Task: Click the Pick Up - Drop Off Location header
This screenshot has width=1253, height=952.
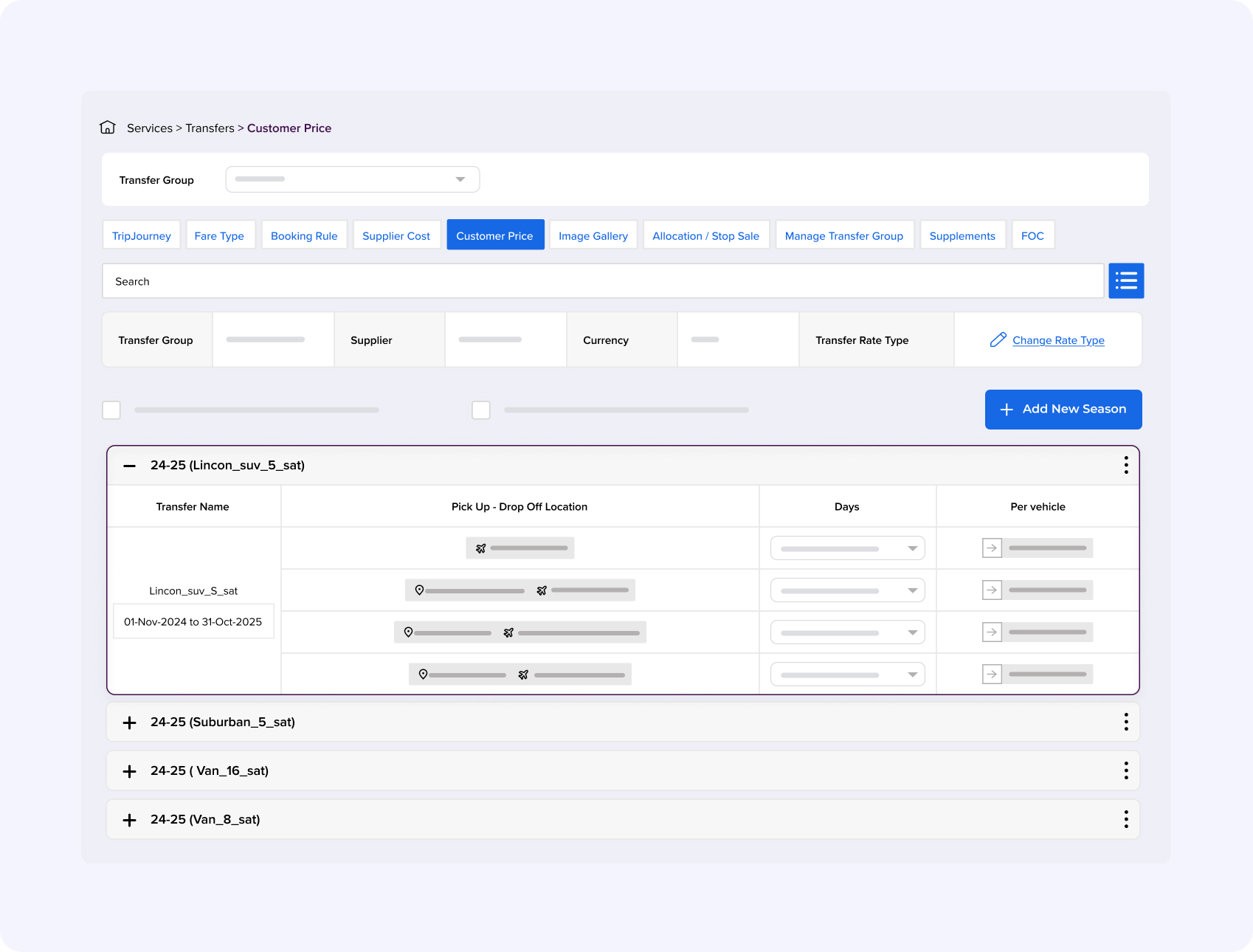Action: click(520, 506)
